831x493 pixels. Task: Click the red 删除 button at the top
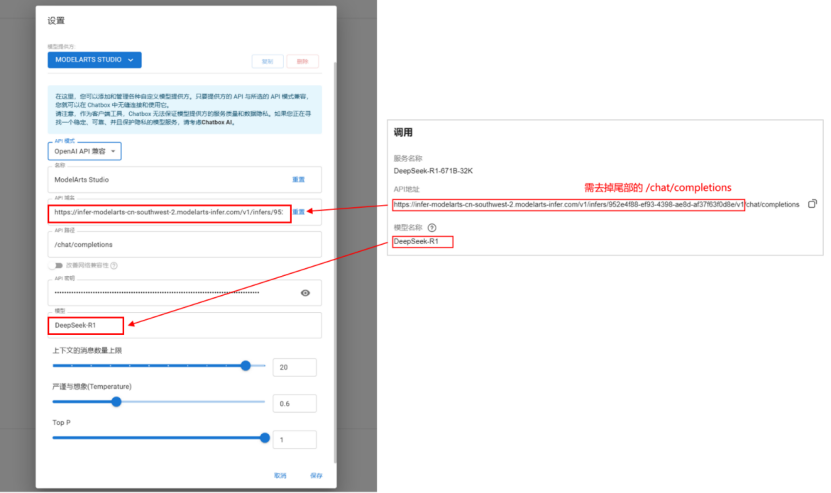tap(303, 61)
